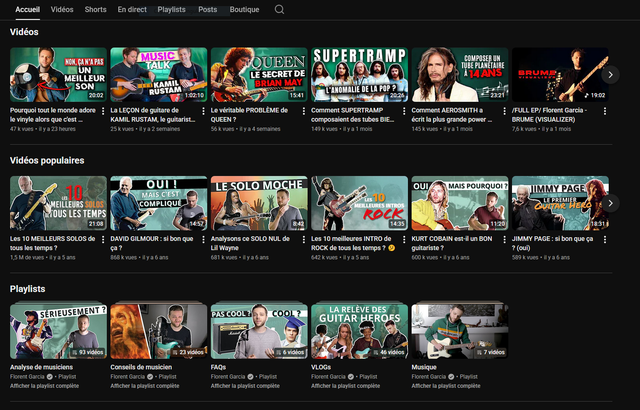Open the channel search magnifier icon

click(279, 9)
